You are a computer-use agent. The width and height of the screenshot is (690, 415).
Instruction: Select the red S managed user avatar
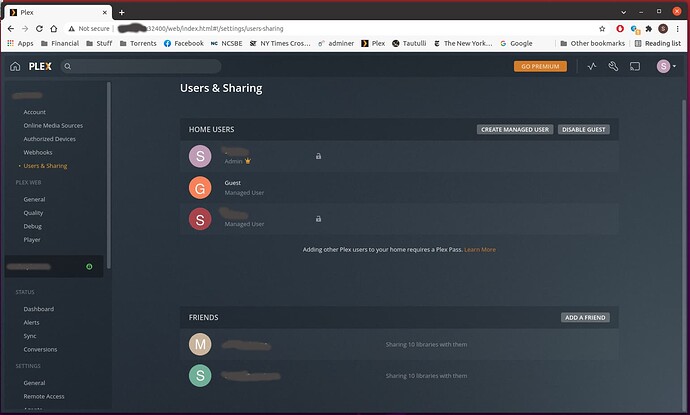200,219
